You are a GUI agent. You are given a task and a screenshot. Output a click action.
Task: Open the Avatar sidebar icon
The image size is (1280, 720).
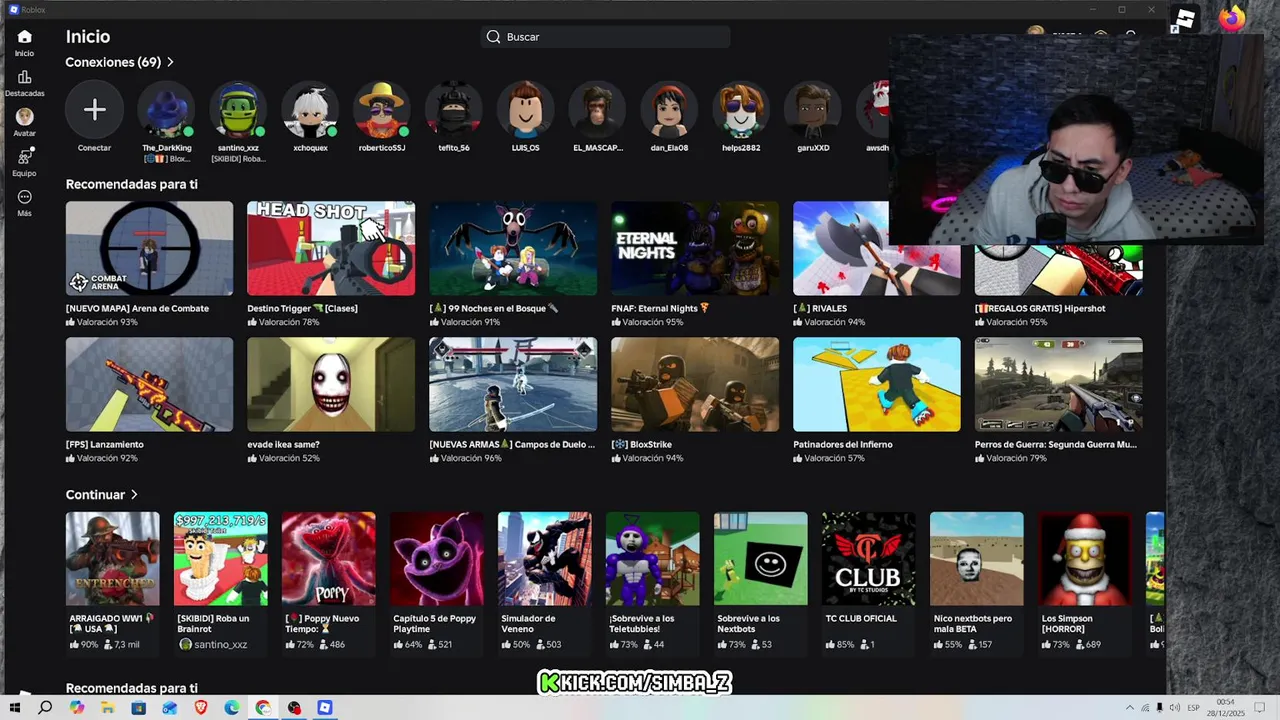point(24,117)
